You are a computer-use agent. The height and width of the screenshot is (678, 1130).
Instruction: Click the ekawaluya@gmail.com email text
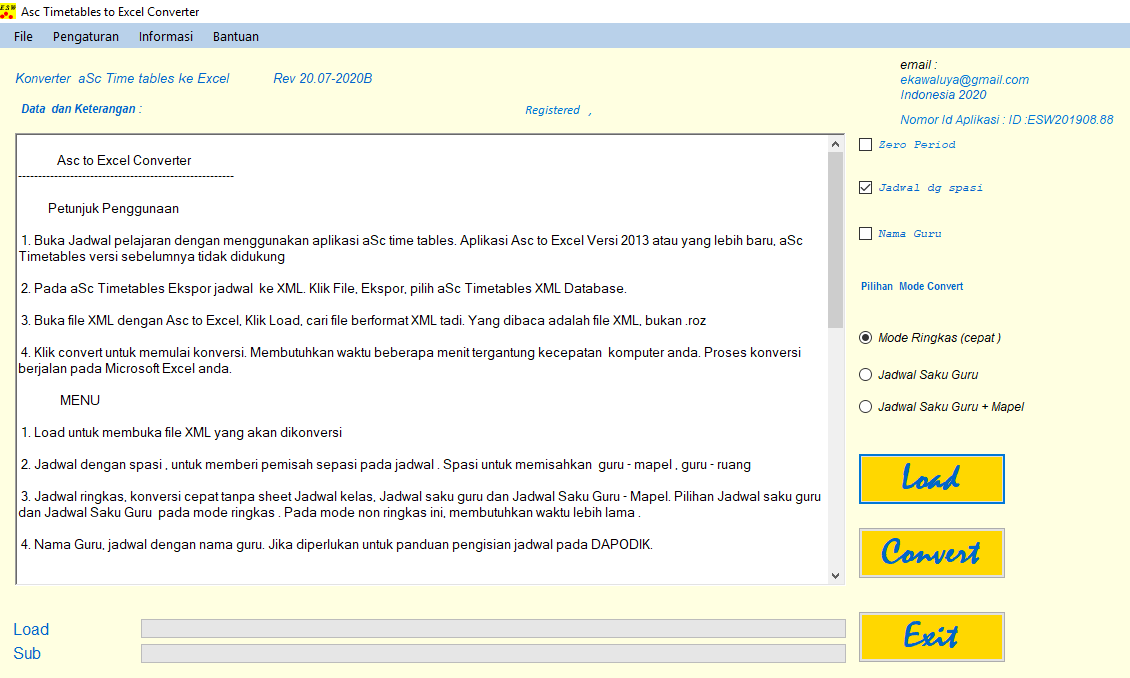point(964,80)
